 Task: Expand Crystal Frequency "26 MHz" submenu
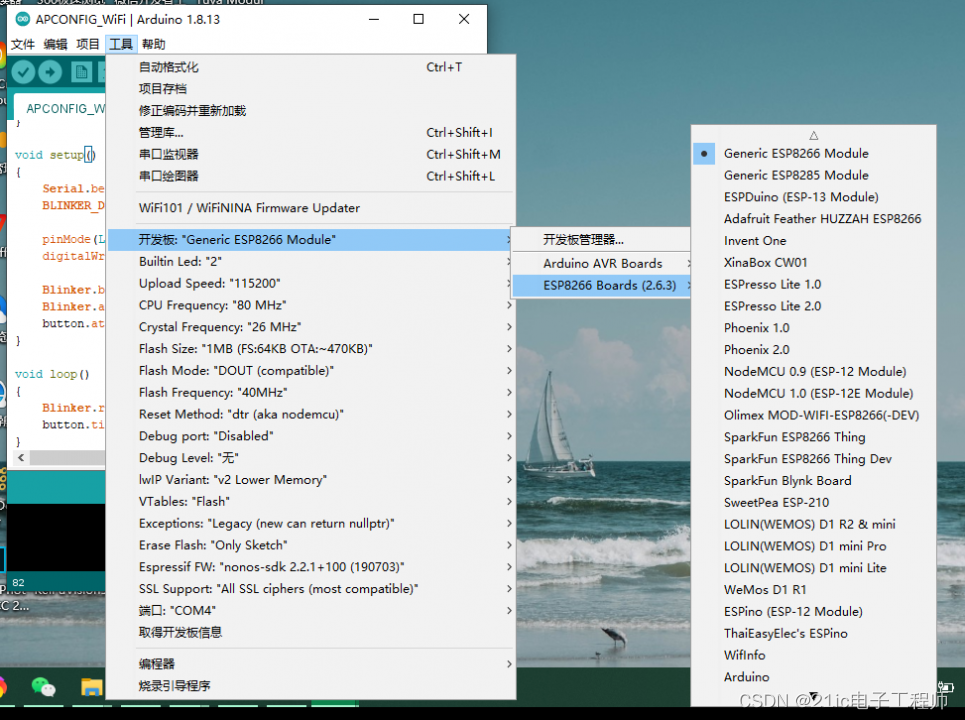[311, 327]
